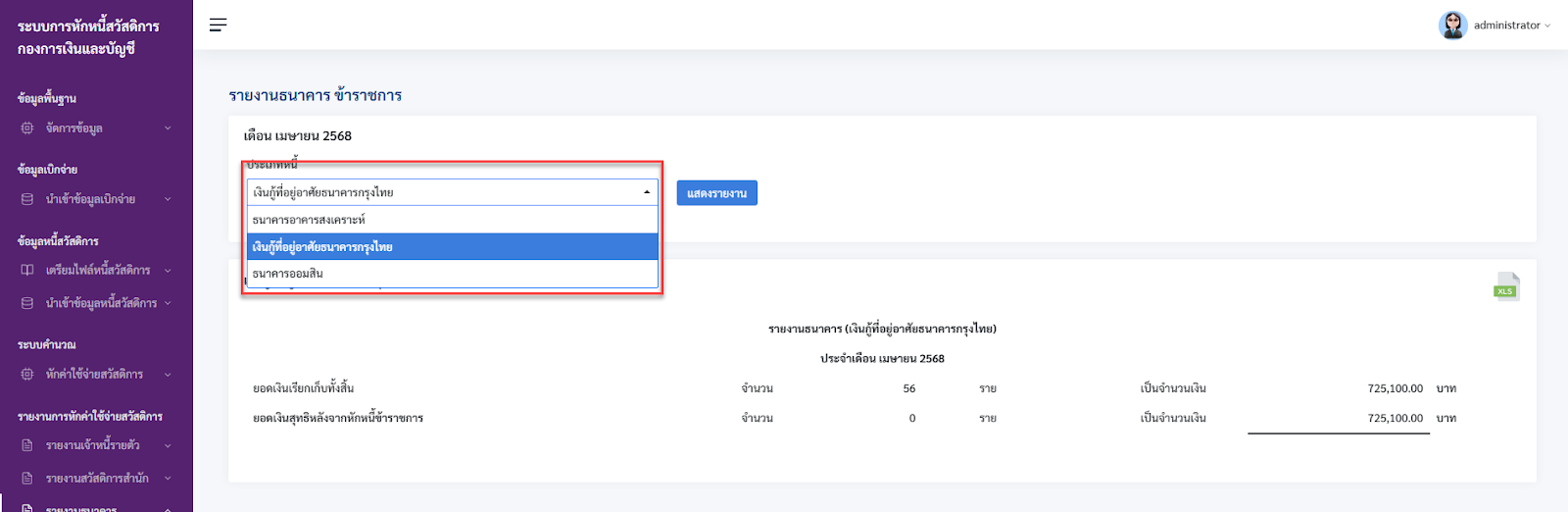
Task: Click the นำเข้าข้อมูลเบิกจ่าย database icon
Action: coord(27,199)
